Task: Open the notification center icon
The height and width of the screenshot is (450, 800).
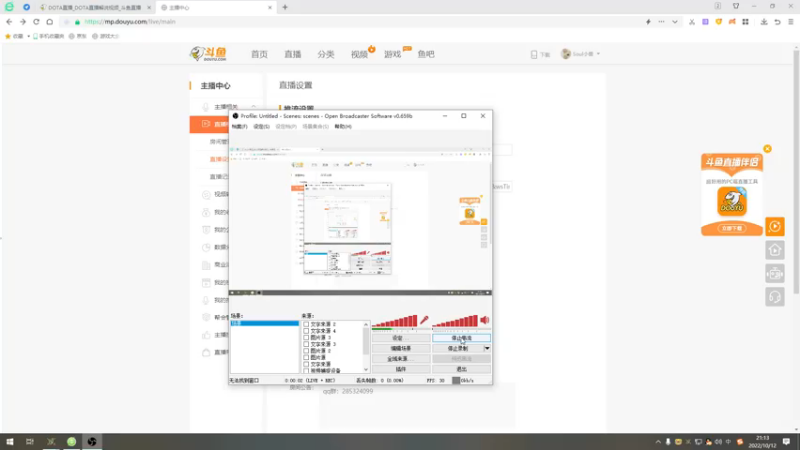Action: click(786, 442)
